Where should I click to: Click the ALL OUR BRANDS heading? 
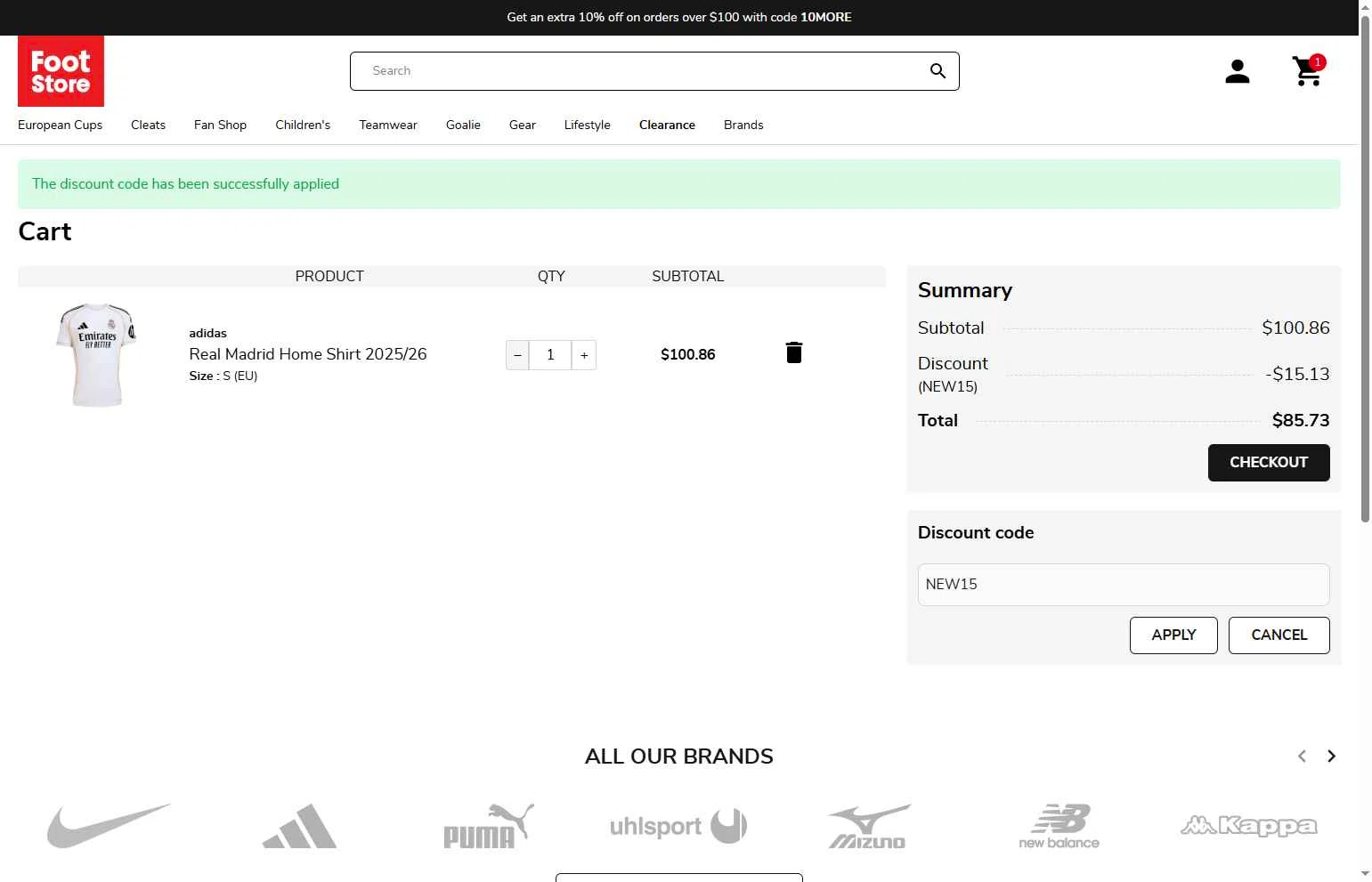point(679,757)
